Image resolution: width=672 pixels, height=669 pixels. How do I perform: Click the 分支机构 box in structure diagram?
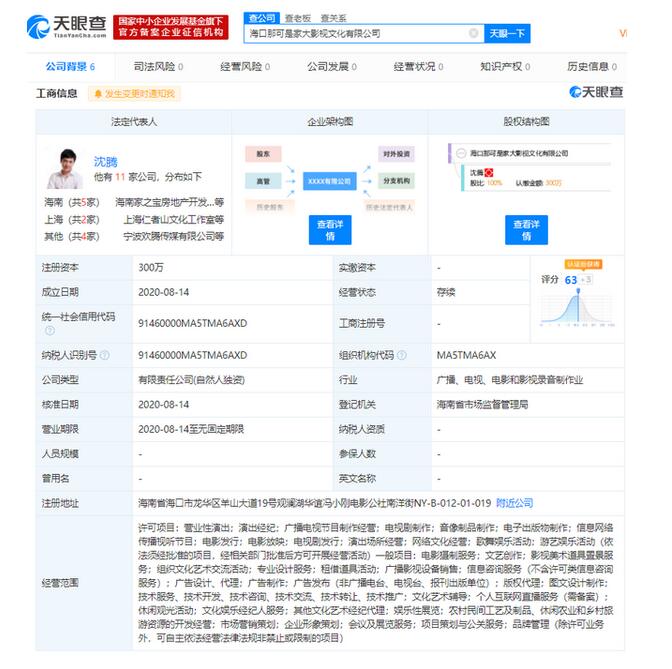396,181
